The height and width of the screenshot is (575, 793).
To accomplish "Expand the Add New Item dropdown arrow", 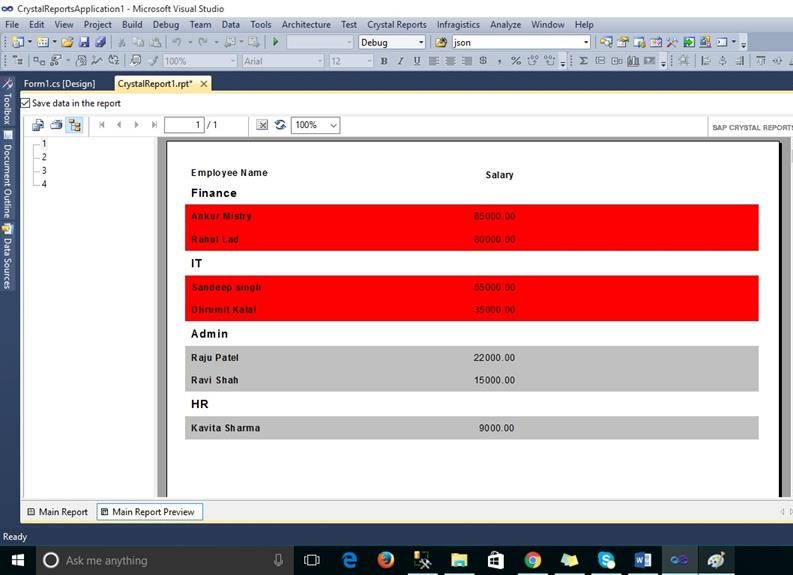I will (54, 42).
